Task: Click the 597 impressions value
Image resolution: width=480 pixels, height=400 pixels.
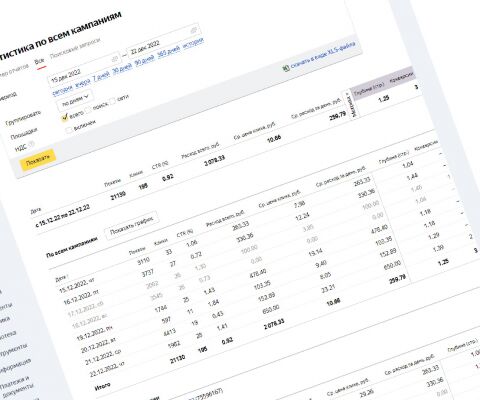Action: 166,320
